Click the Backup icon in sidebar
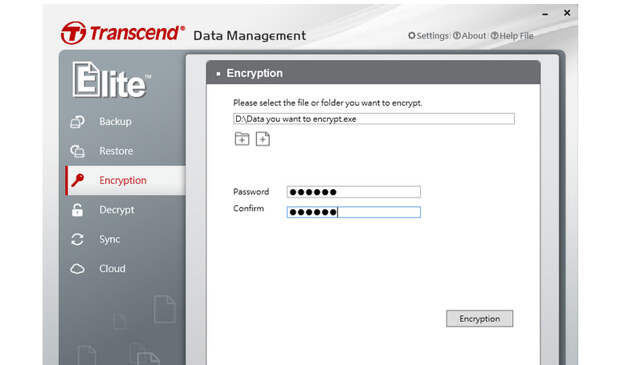 pyautogui.click(x=78, y=121)
